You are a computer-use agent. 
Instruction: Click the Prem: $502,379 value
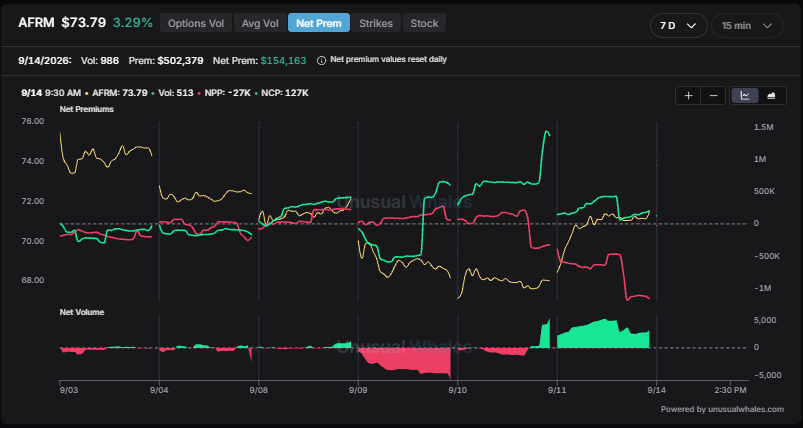pos(166,60)
